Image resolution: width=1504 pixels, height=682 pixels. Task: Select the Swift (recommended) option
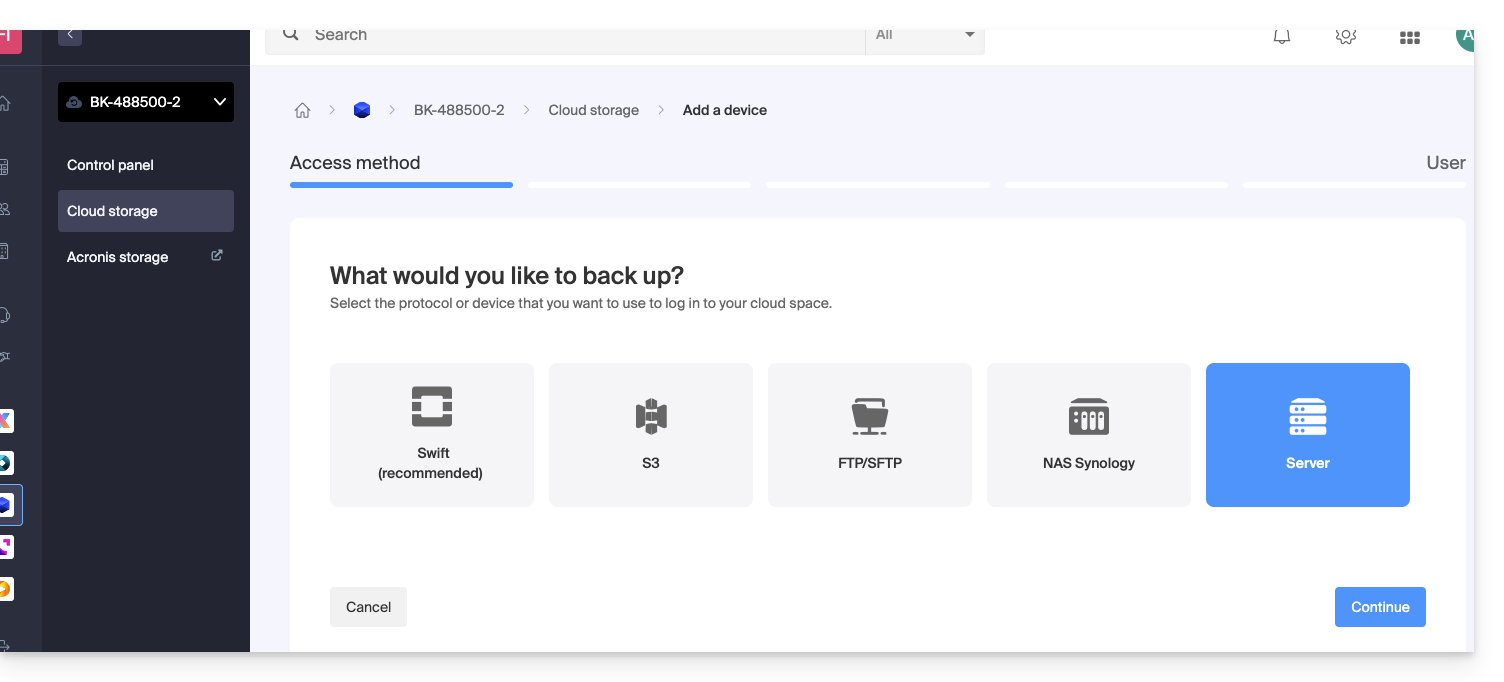(x=431, y=435)
